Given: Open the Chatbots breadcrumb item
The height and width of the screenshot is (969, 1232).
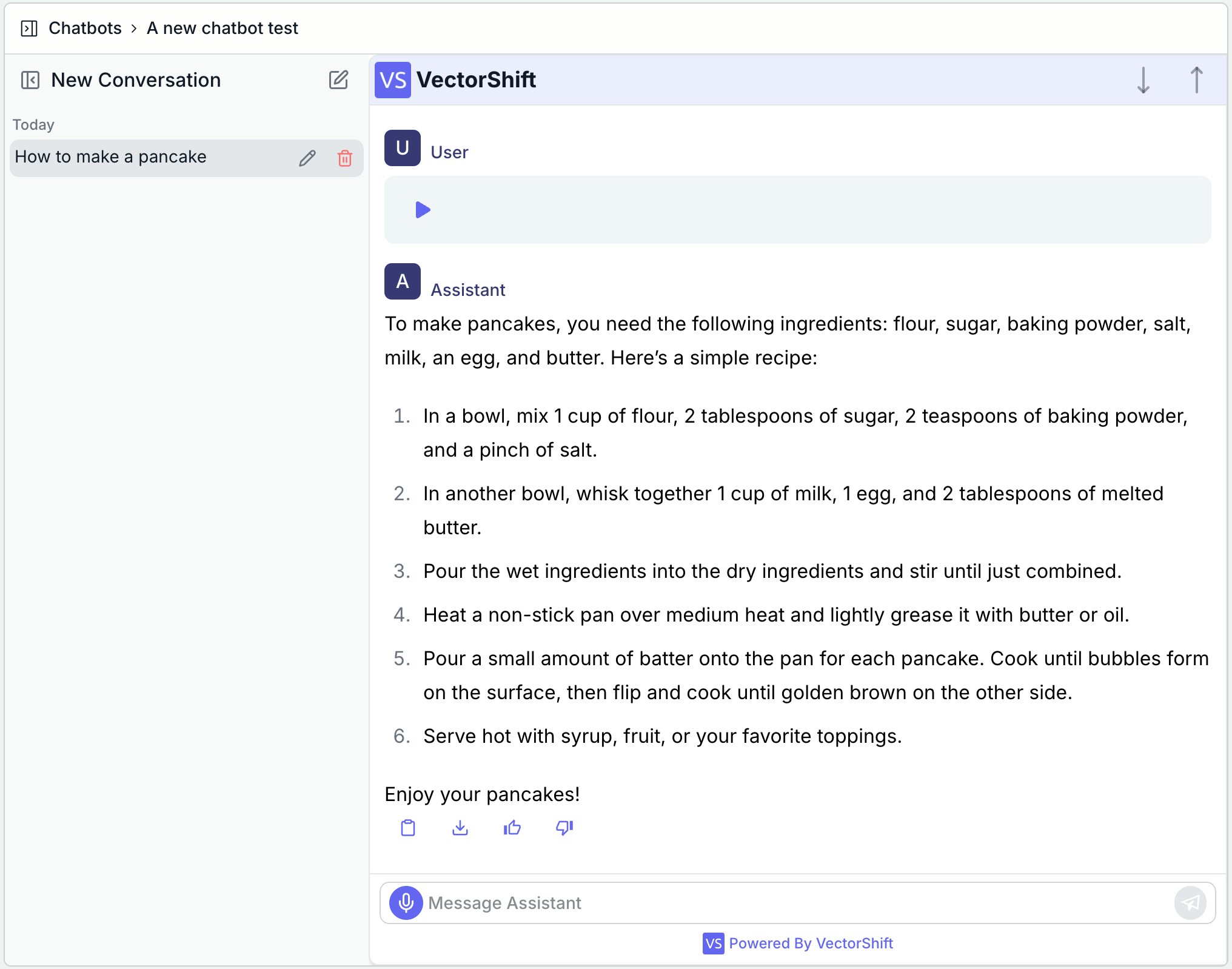Looking at the screenshot, I should point(85,28).
